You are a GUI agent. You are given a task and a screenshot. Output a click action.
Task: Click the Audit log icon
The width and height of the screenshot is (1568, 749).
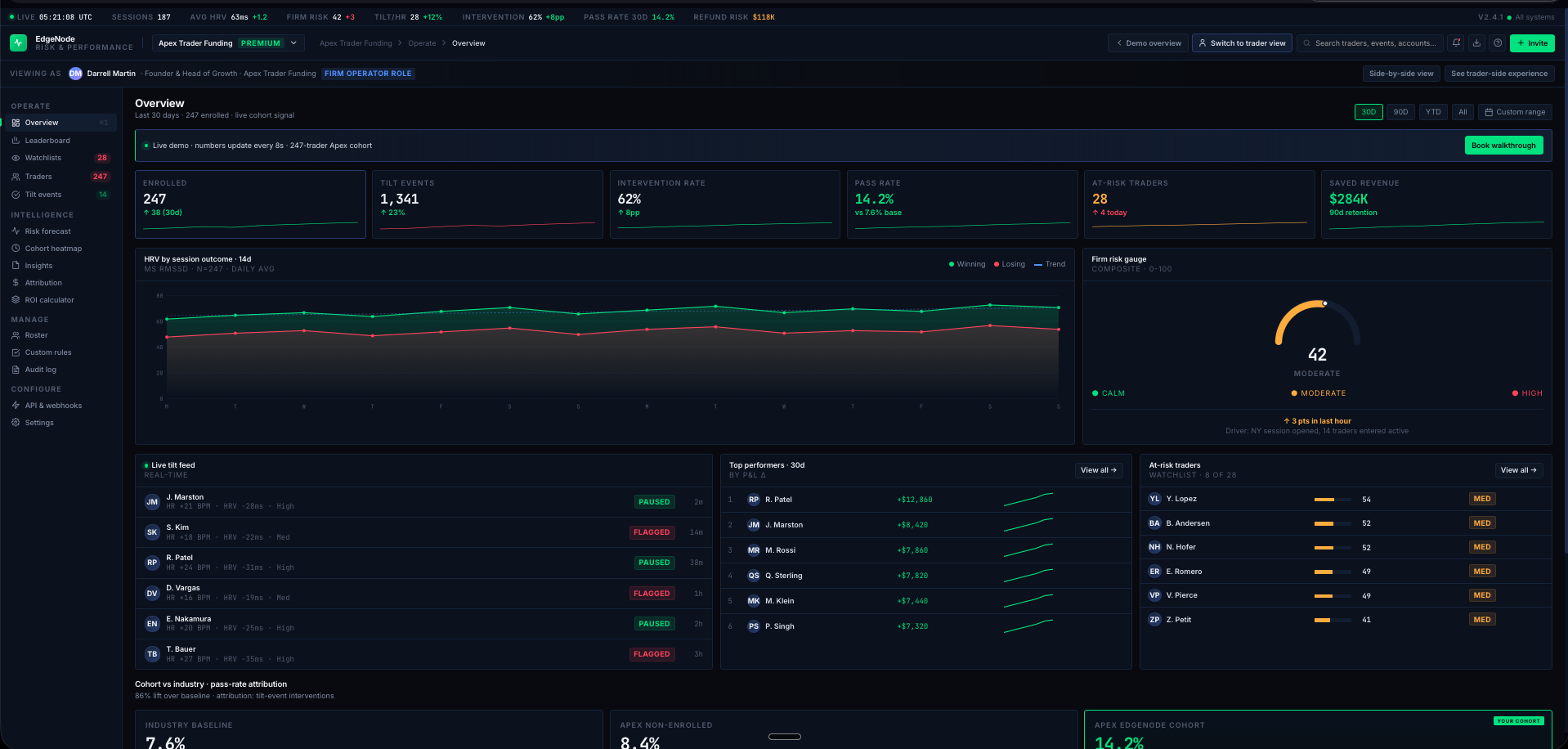click(16, 370)
